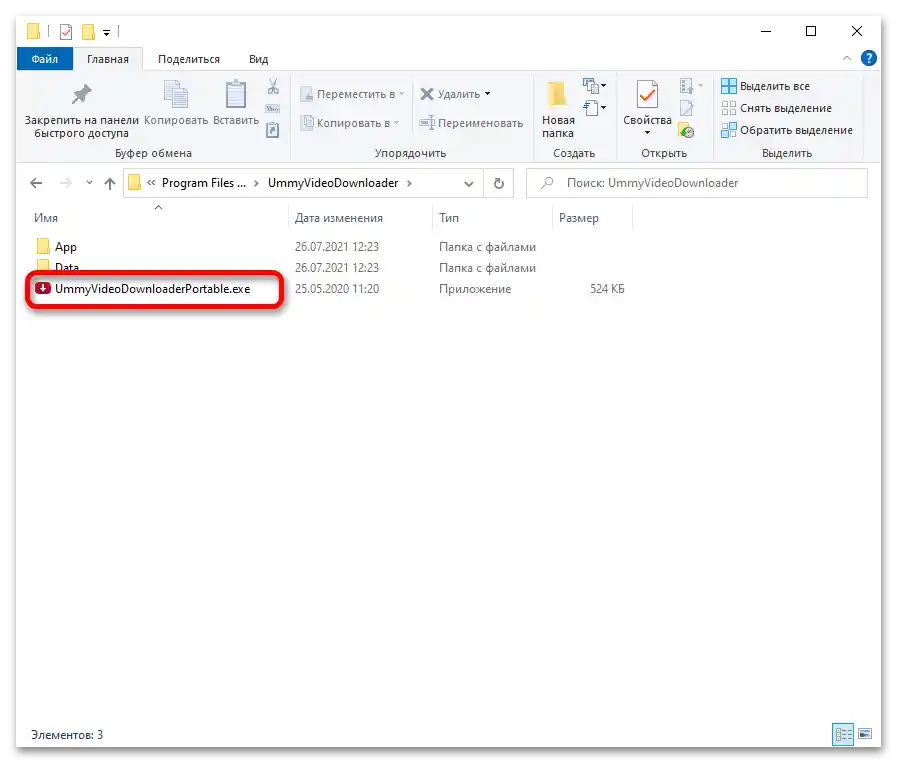Open the Копировать в dropdown
Screen dimensions: 897x763
click(x=350, y=123)
